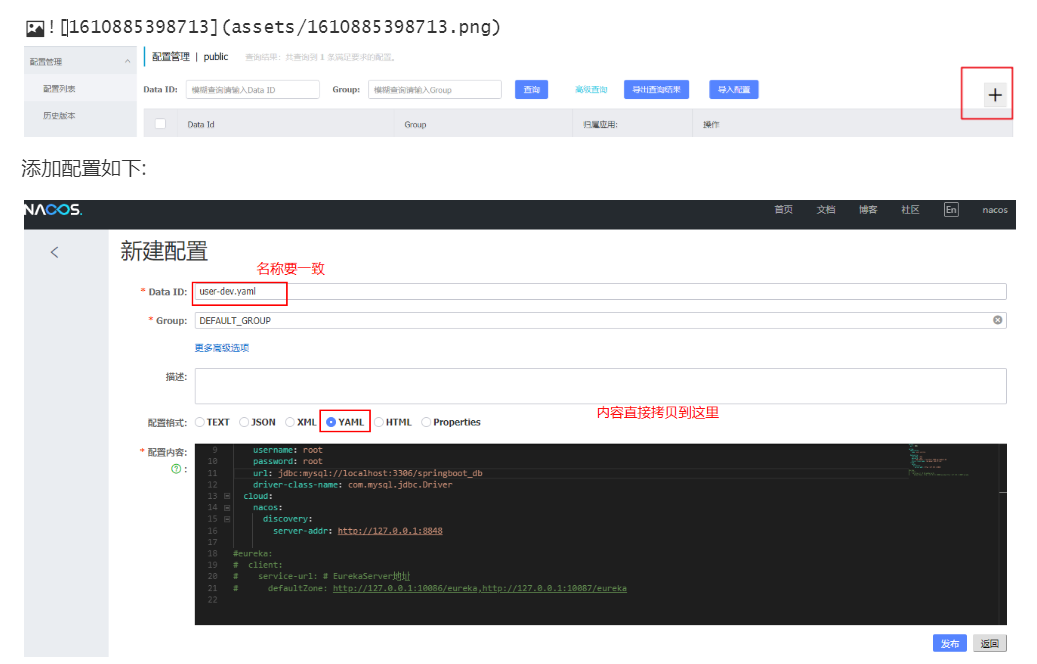Click the username: root line in editor

288,450
